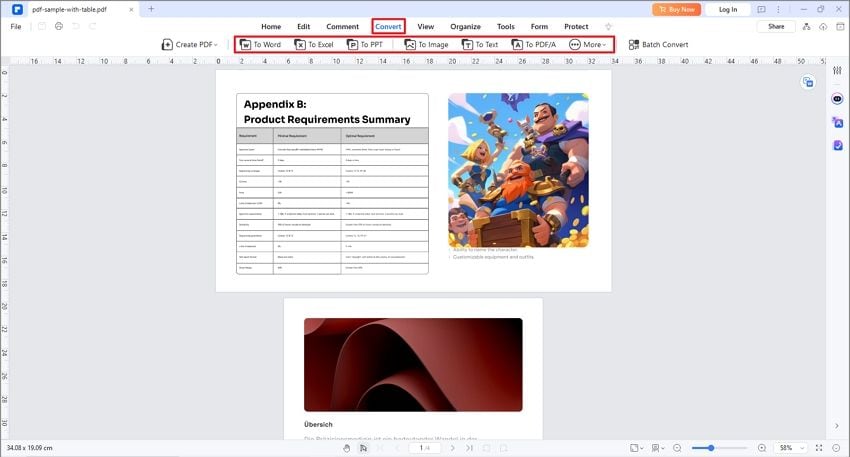850x457 pixels.
Task: Click the cartoon characters image on page one
Action: click(x=518, y=170)
